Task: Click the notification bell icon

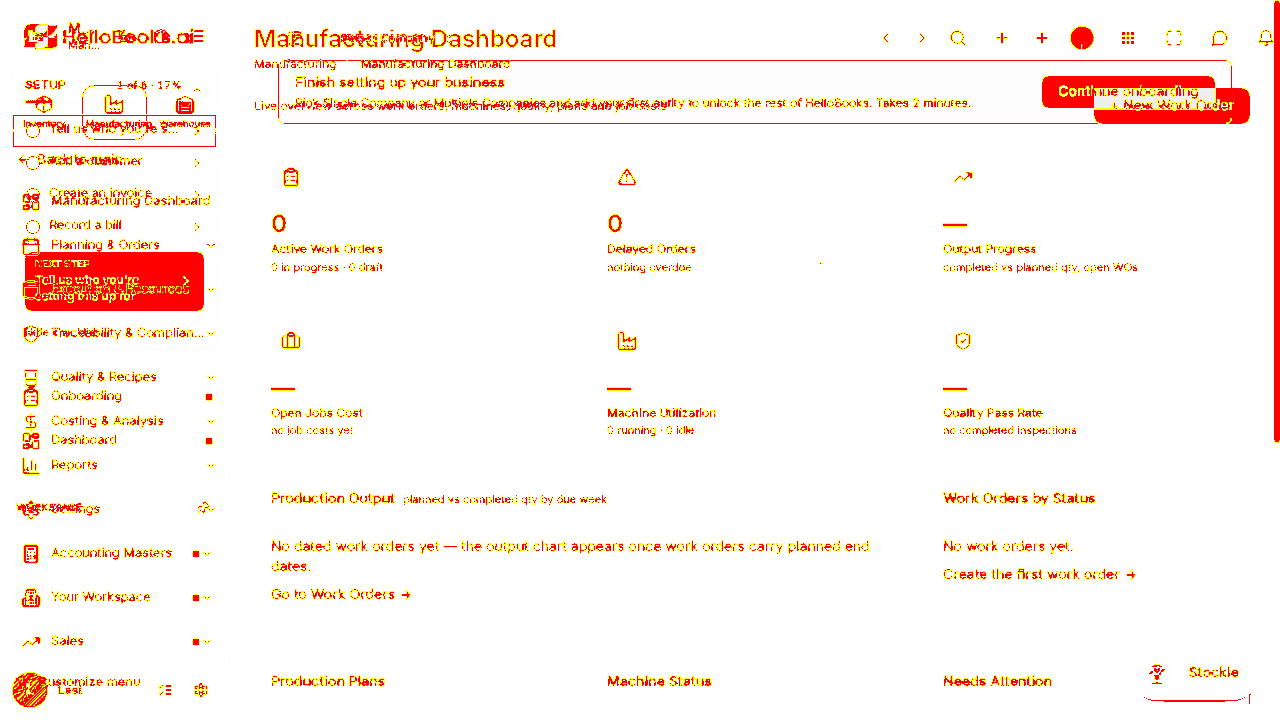Action: tap(1265, 38)
